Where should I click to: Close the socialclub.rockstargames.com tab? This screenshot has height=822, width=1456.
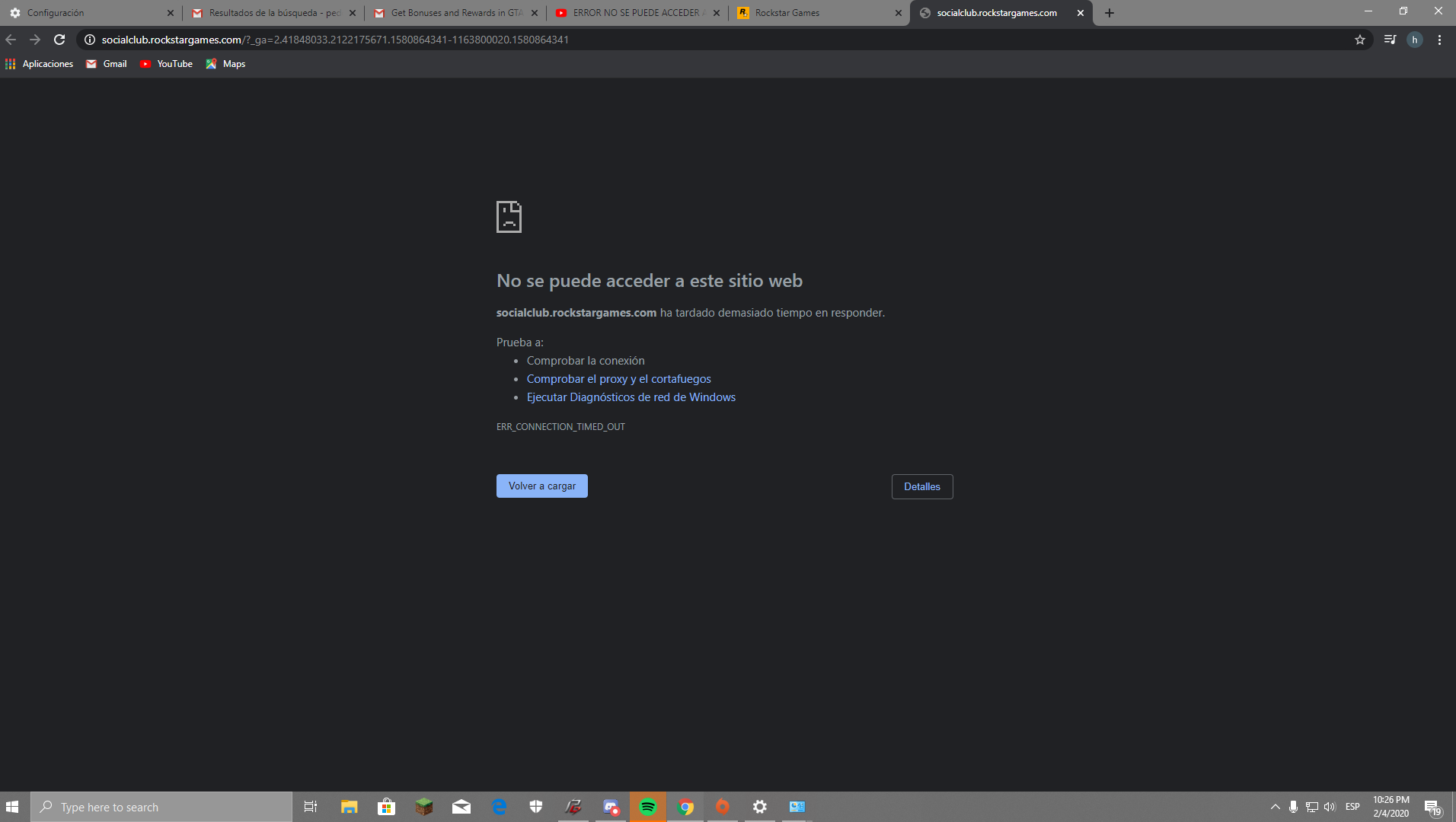tap(1080, 13)
